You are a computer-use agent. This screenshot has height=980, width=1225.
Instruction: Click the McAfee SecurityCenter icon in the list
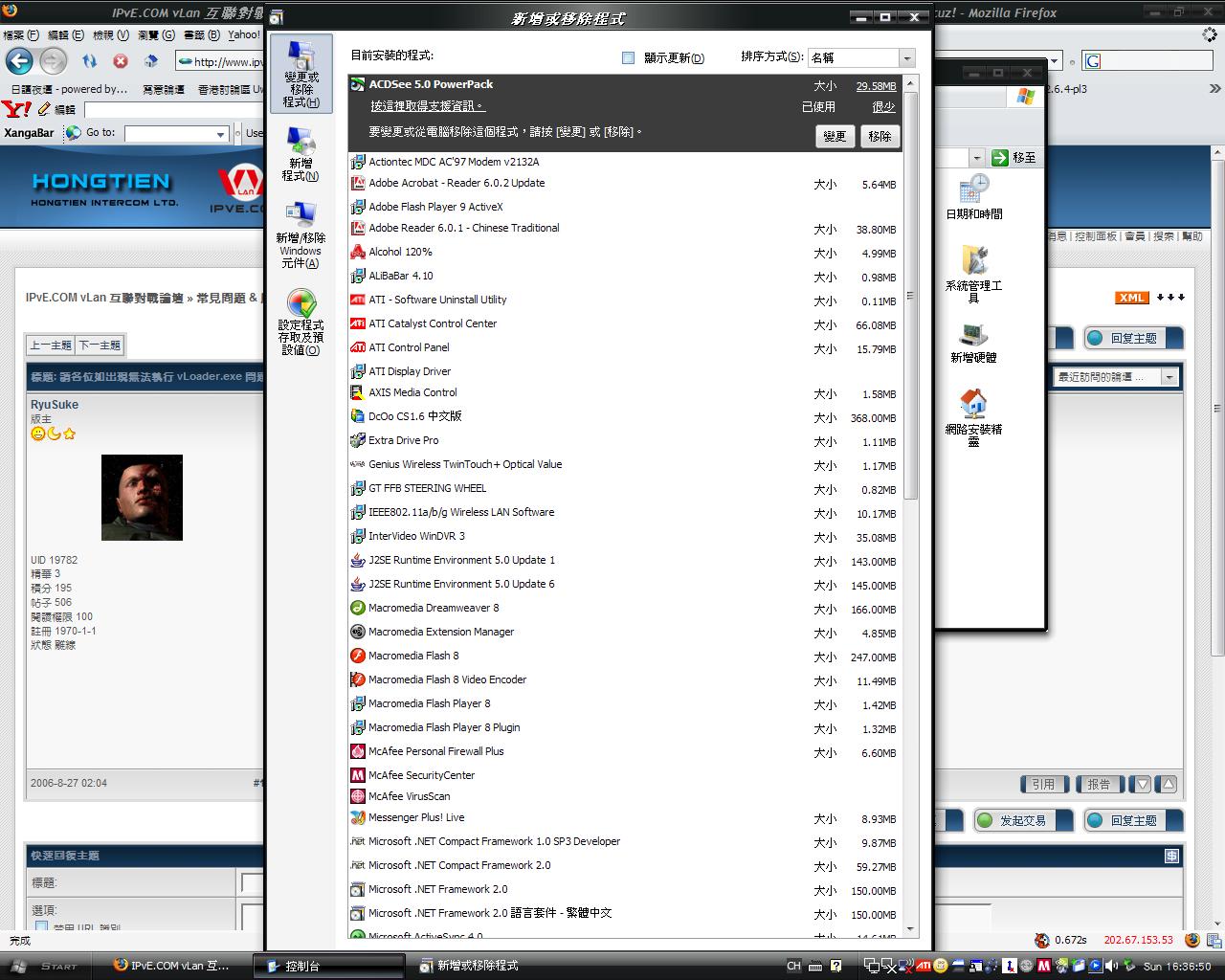[x=358, y=775]
